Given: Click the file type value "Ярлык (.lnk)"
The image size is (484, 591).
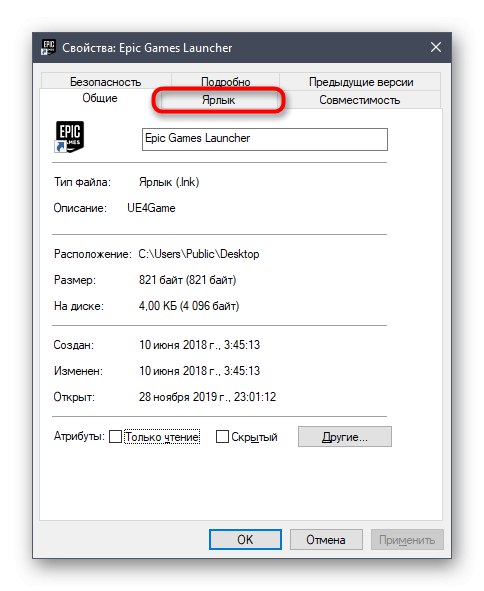Looking at the screenshot, I should (169, 182).
